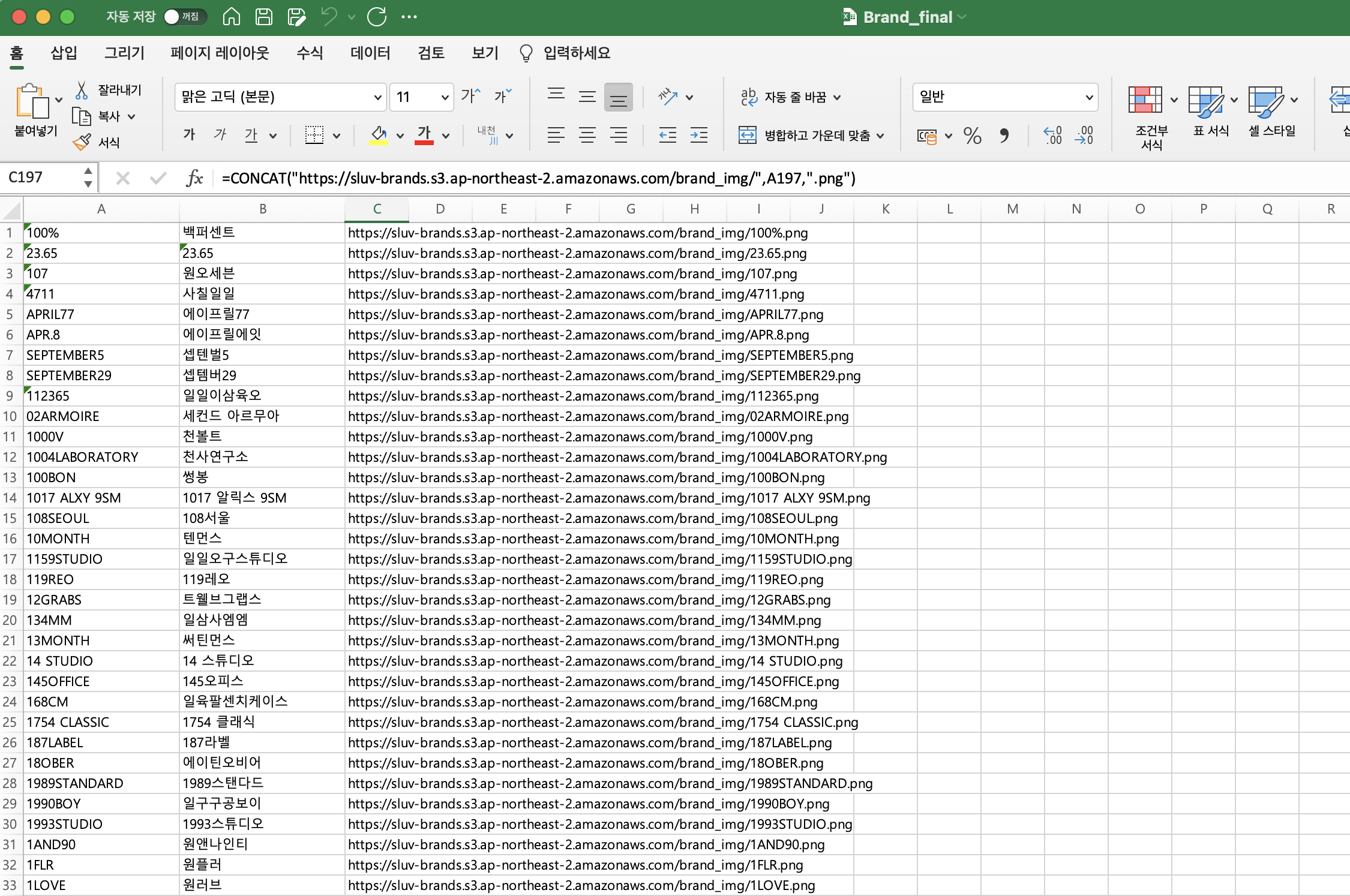This screenshot has height=896, width=1350.
Task: Click the percent style icon
Action: click(x=972, y=136)
